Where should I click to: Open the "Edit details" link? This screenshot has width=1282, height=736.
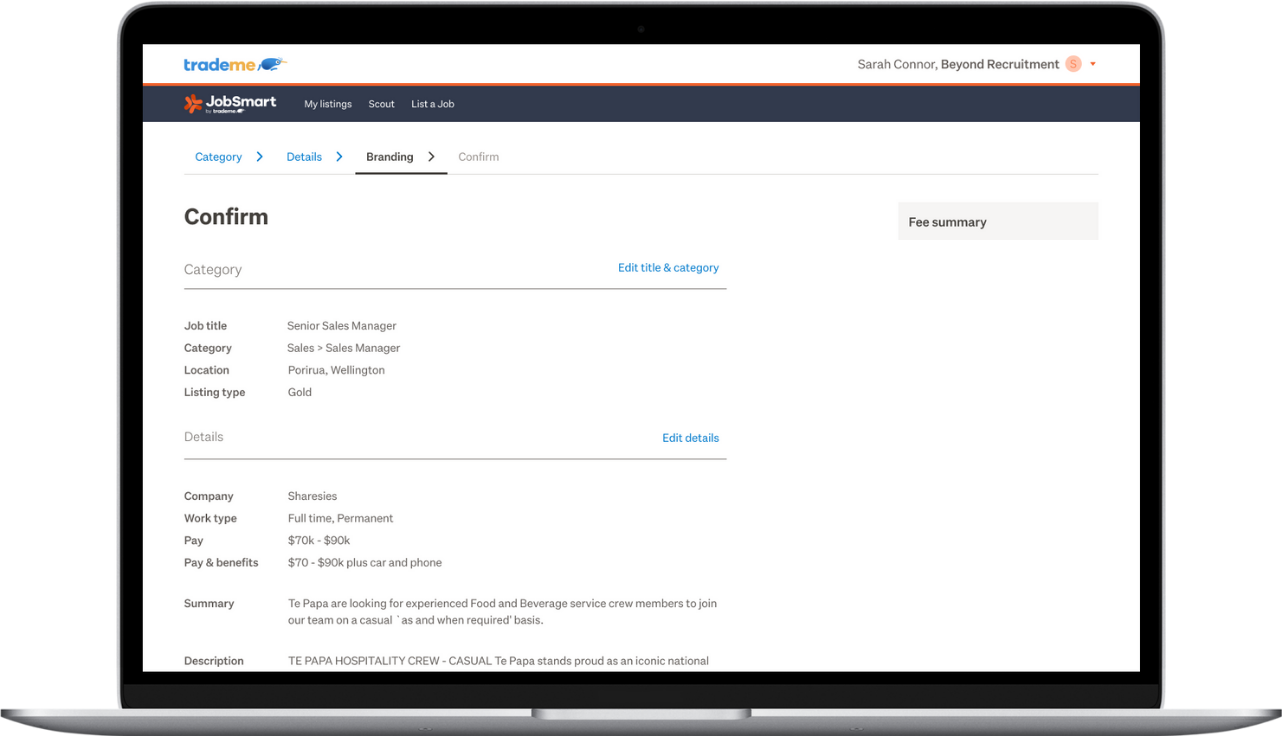tap(690, 437)
